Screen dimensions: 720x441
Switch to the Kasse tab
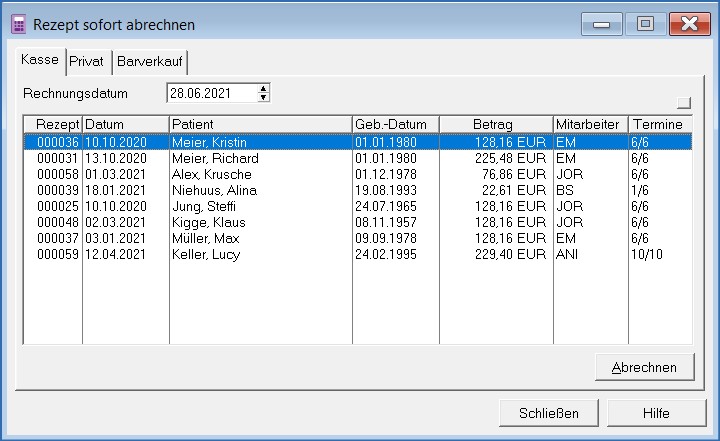[40, 60]
